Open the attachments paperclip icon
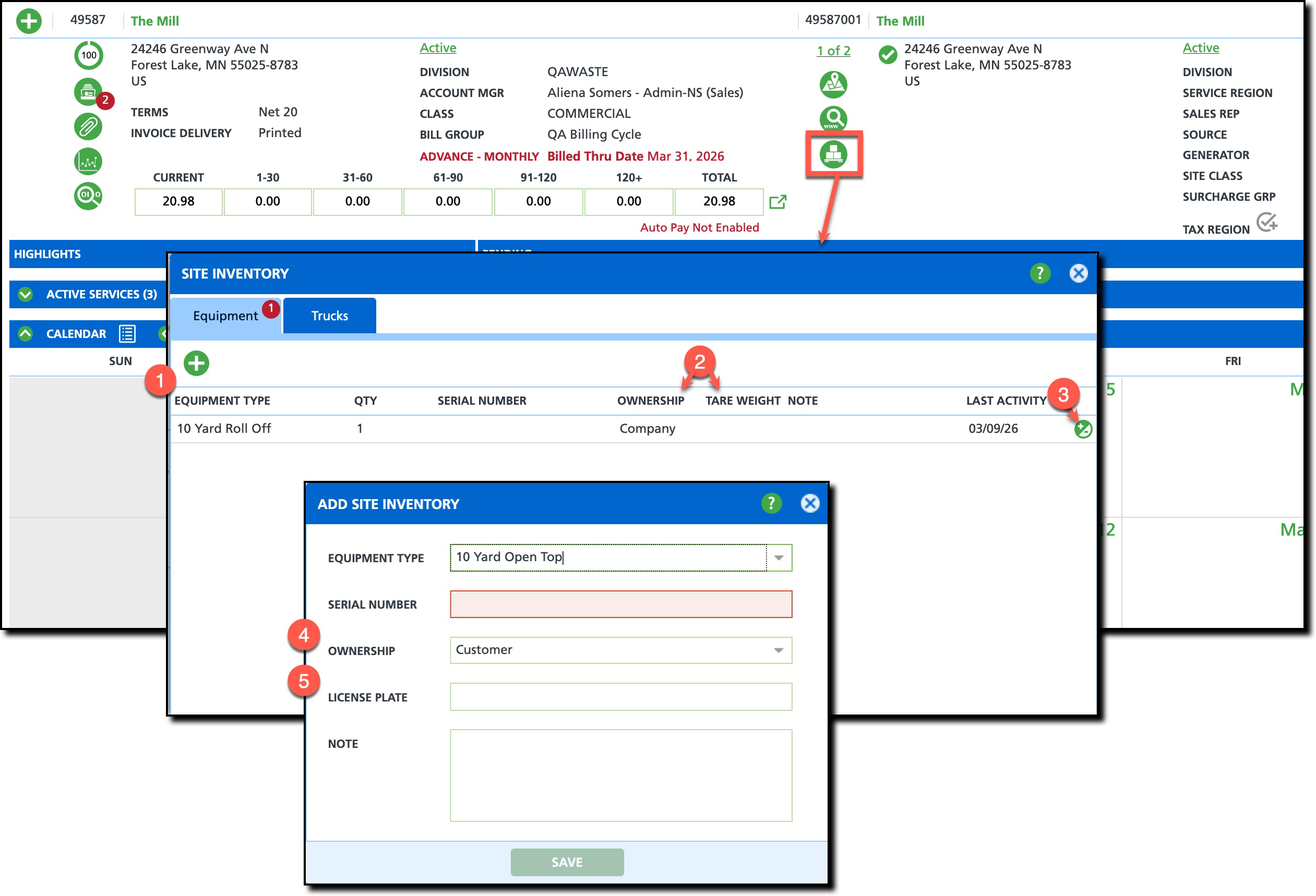The width and height of the screenshot is (1316, 896). 88,126
